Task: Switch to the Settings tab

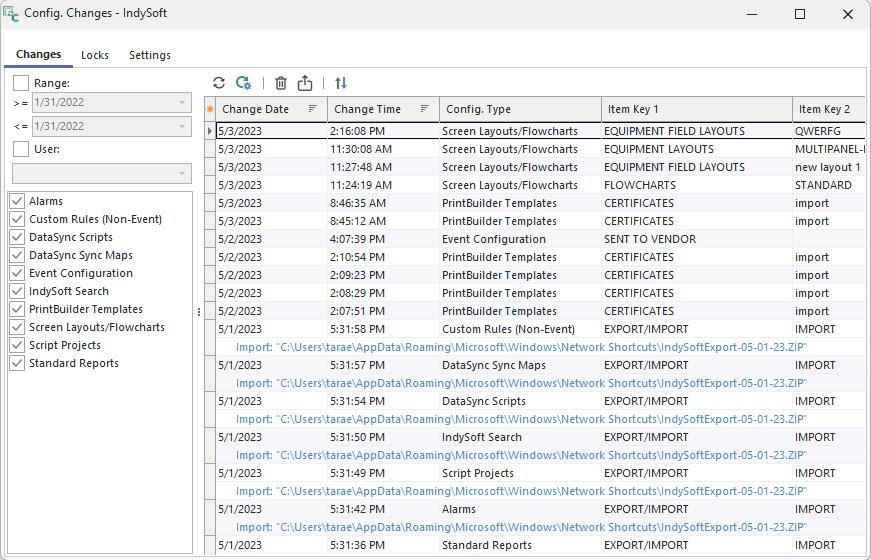Action: point(150,55)
